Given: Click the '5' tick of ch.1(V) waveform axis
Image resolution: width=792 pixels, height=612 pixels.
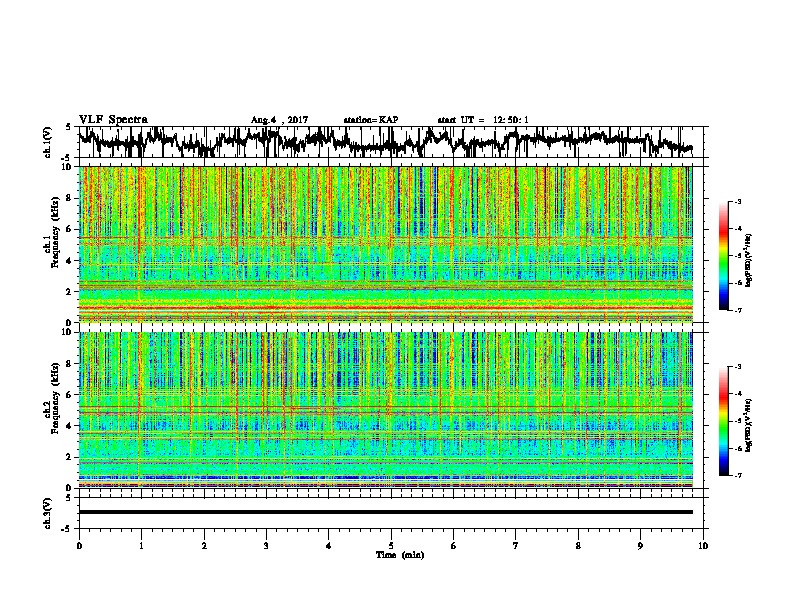Looking at the screenshot, I should [x=68, y=127].
